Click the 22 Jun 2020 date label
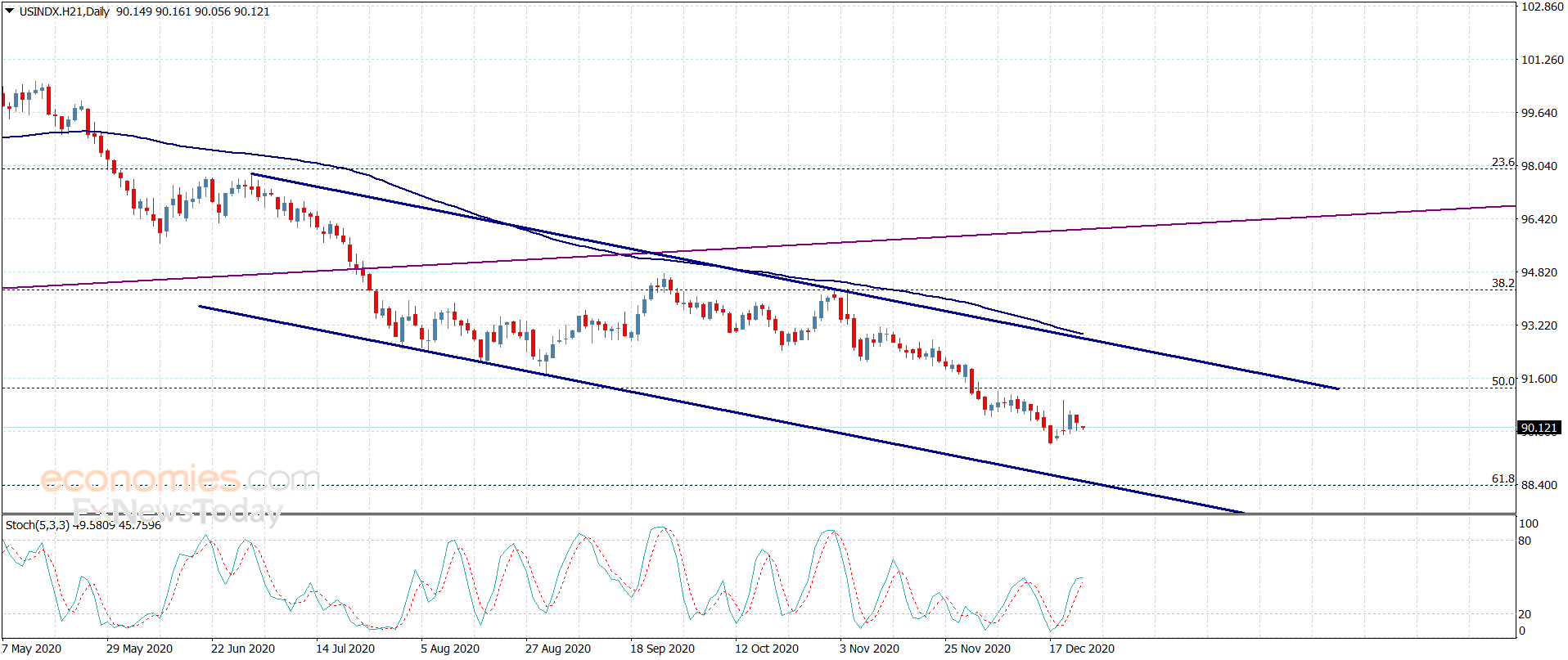 [x=243, y=649]
